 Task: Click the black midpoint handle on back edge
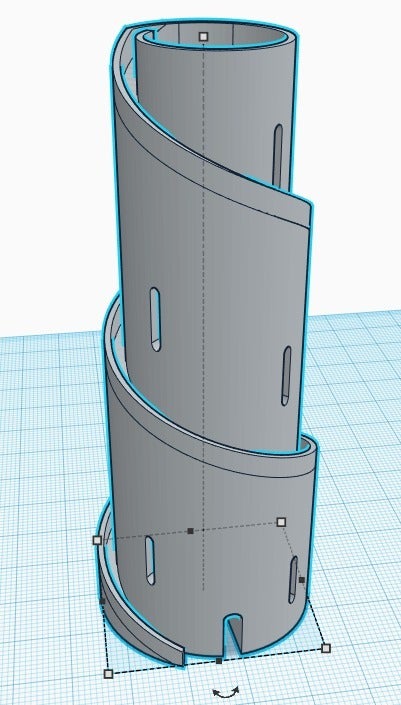click(x=190, y=531)
